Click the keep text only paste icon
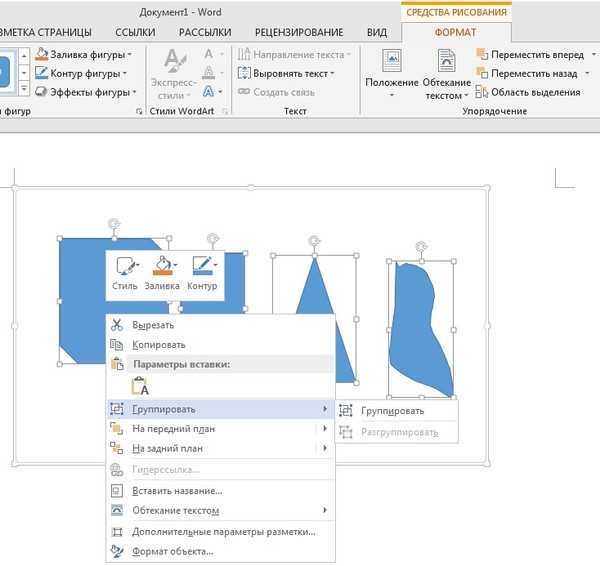 coord(140,386)
